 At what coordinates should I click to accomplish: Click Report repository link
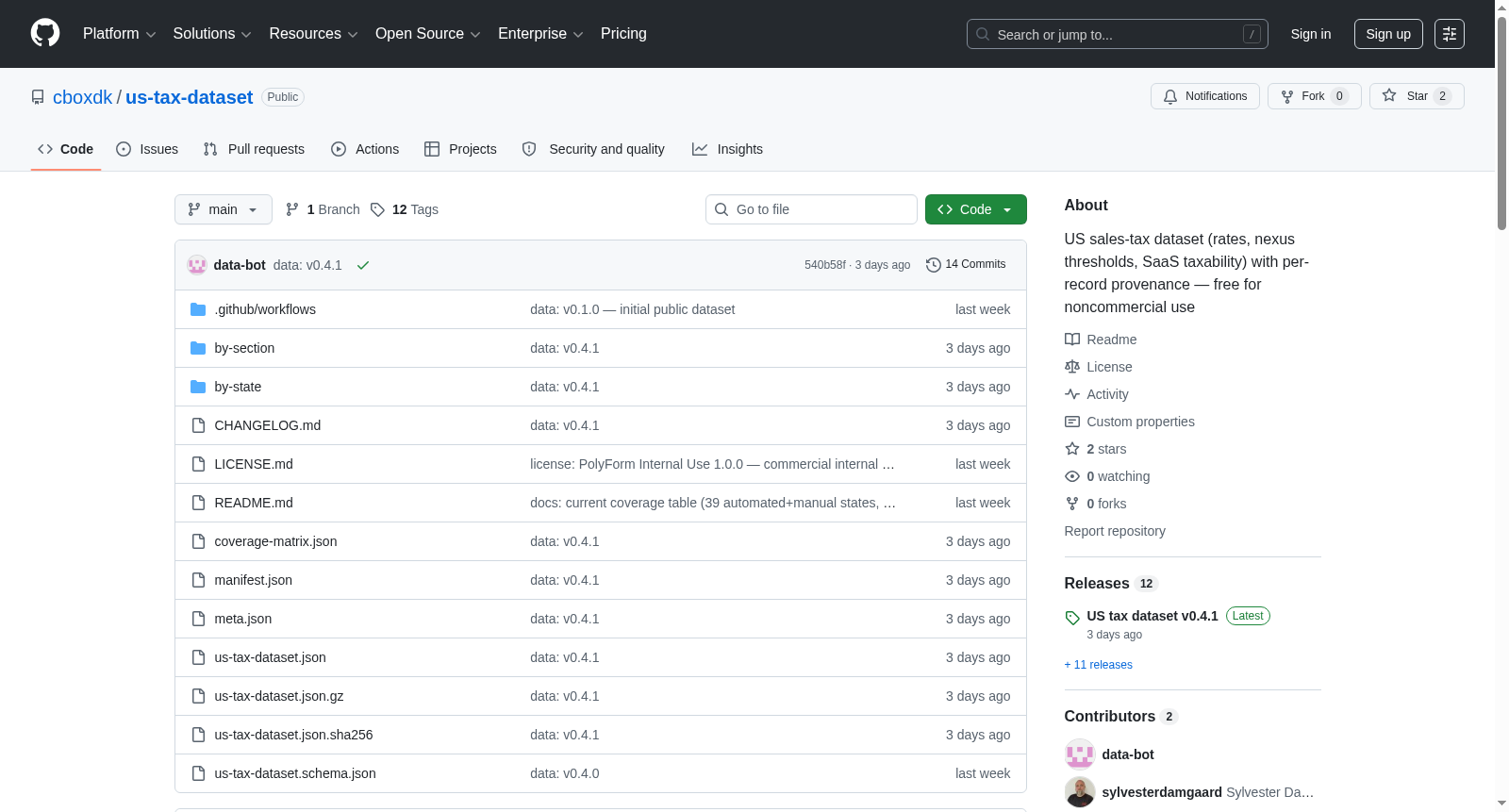coord(1115,531)
